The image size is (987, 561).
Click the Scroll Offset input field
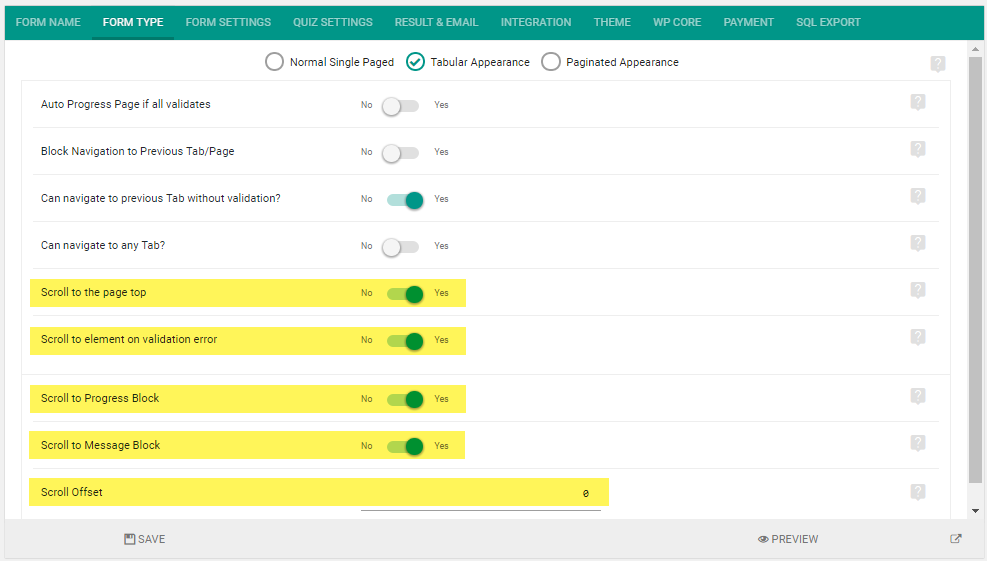481,494
